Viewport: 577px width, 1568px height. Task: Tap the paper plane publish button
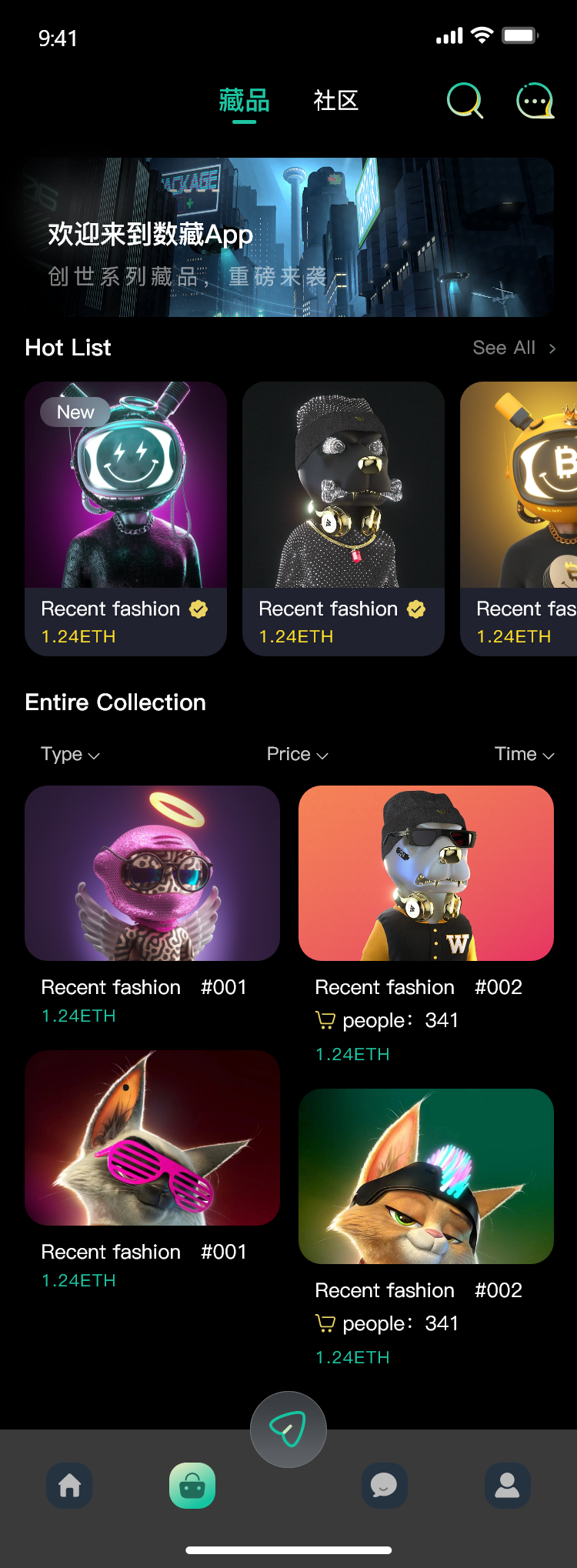(288, 1430)
